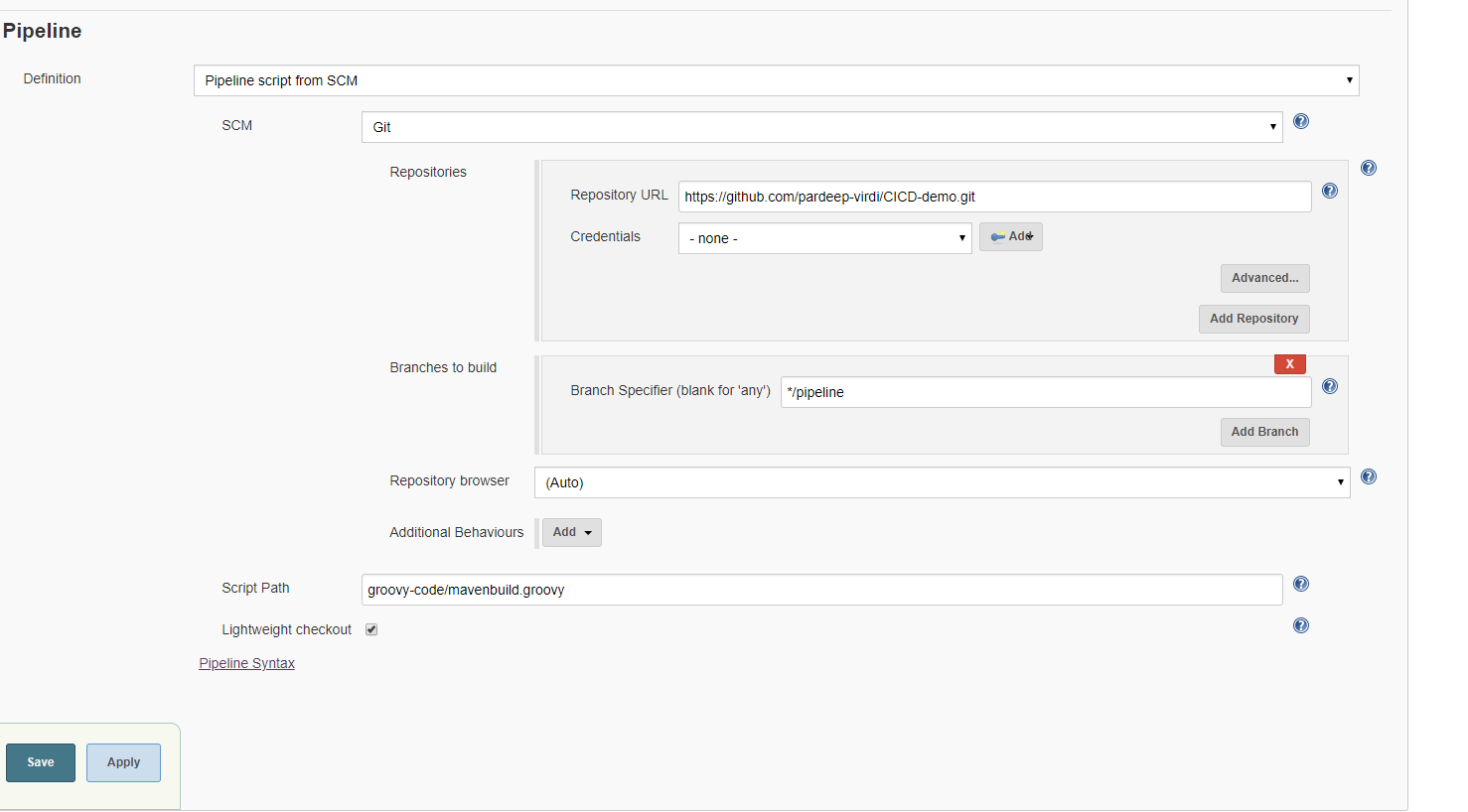Viewport: 1468px width, 812px height.
Task: Open the Script Path help icon
Action: click(1301, 584)
